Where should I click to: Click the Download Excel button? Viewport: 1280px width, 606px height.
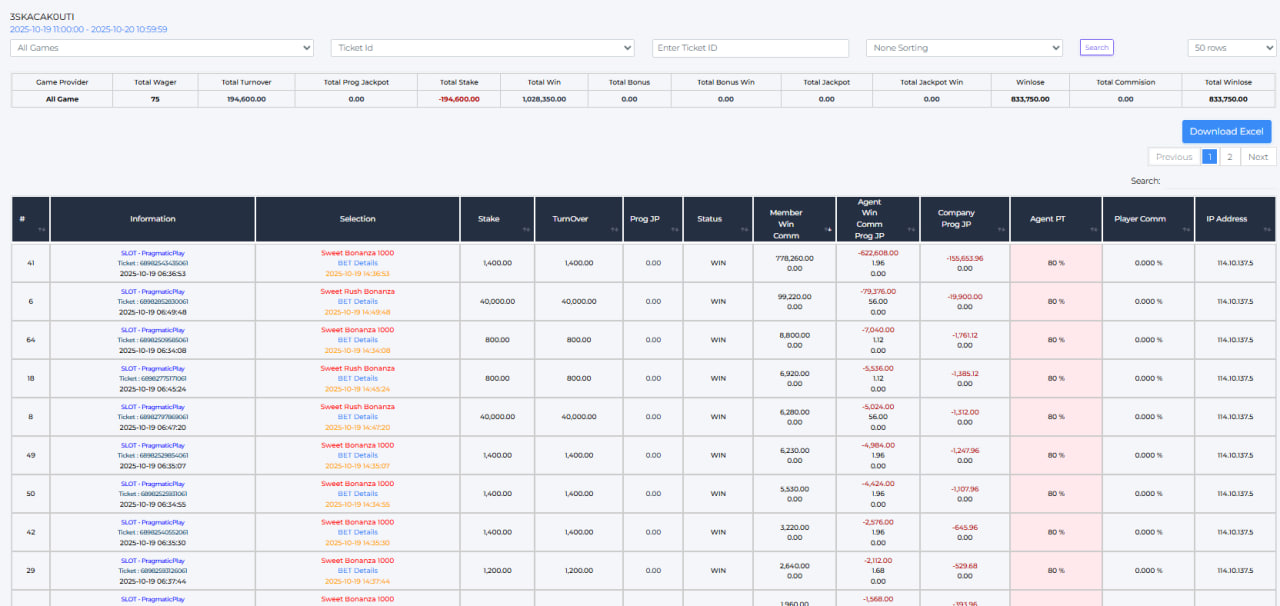(1227, 131)
